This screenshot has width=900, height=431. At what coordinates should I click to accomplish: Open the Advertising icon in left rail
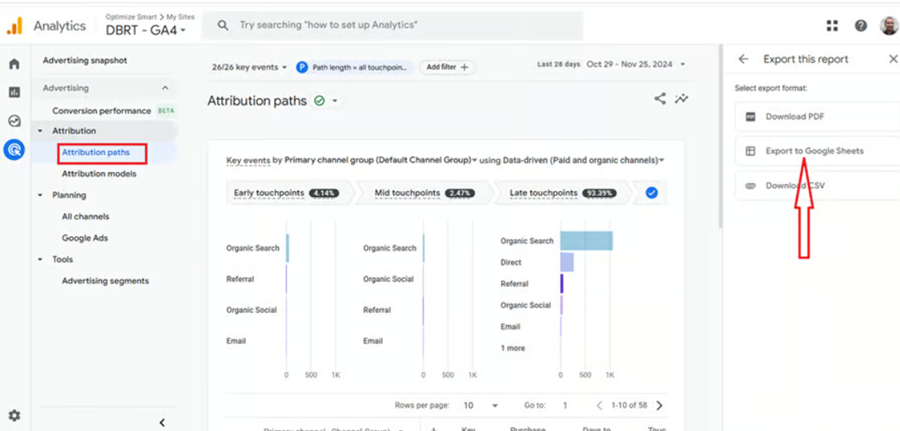coord(14,150)
